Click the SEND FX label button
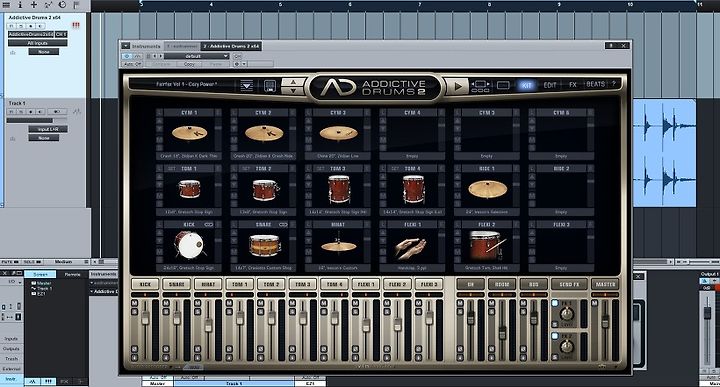 coord(569,284)
